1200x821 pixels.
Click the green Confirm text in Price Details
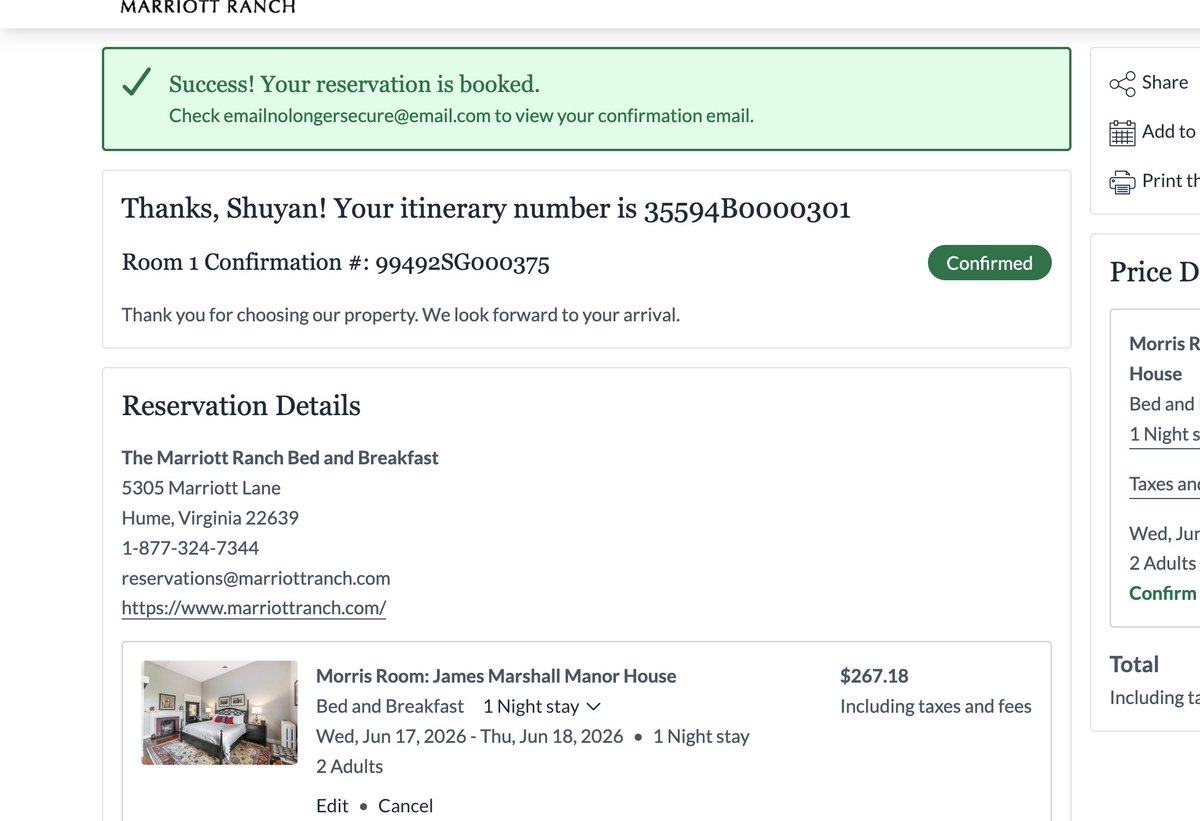tap(1163, 593)
